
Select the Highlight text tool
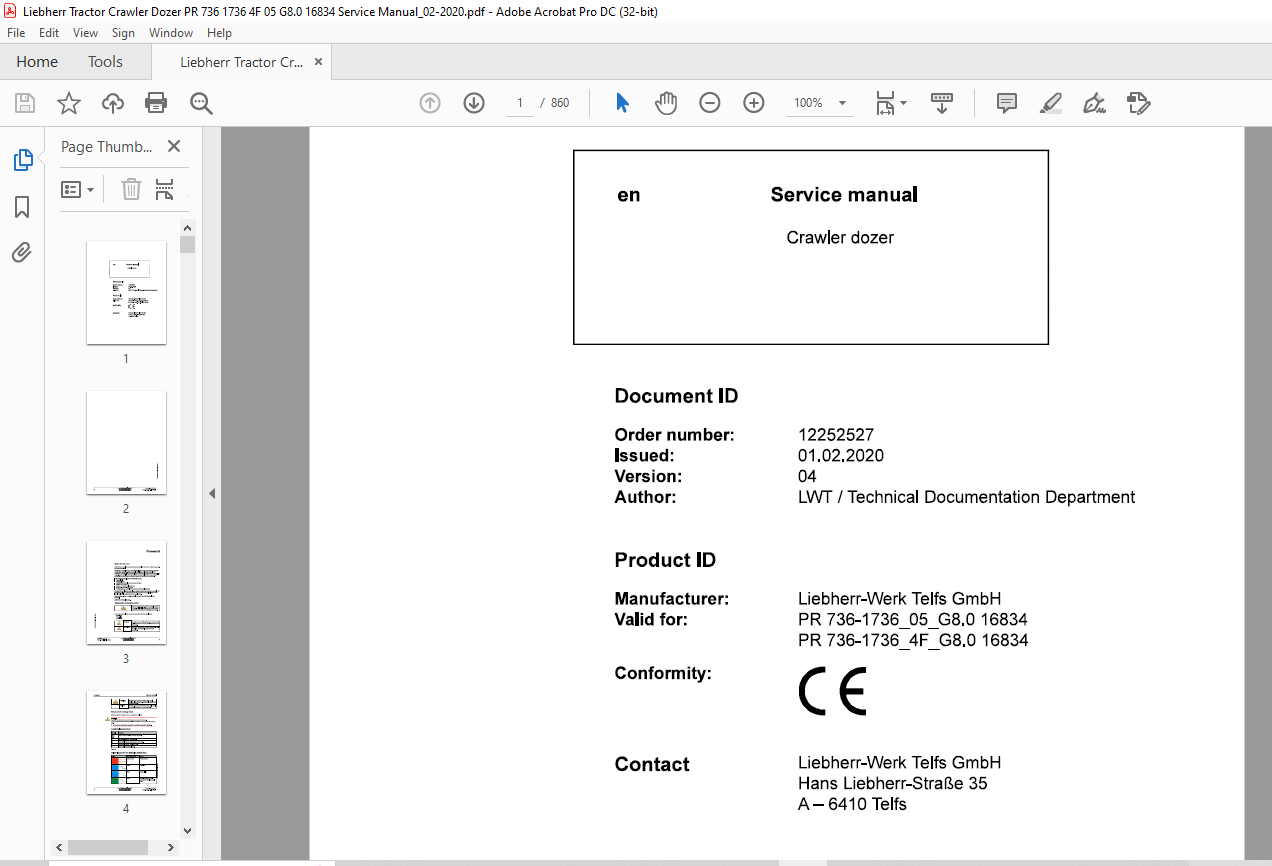click(1051, 103)
